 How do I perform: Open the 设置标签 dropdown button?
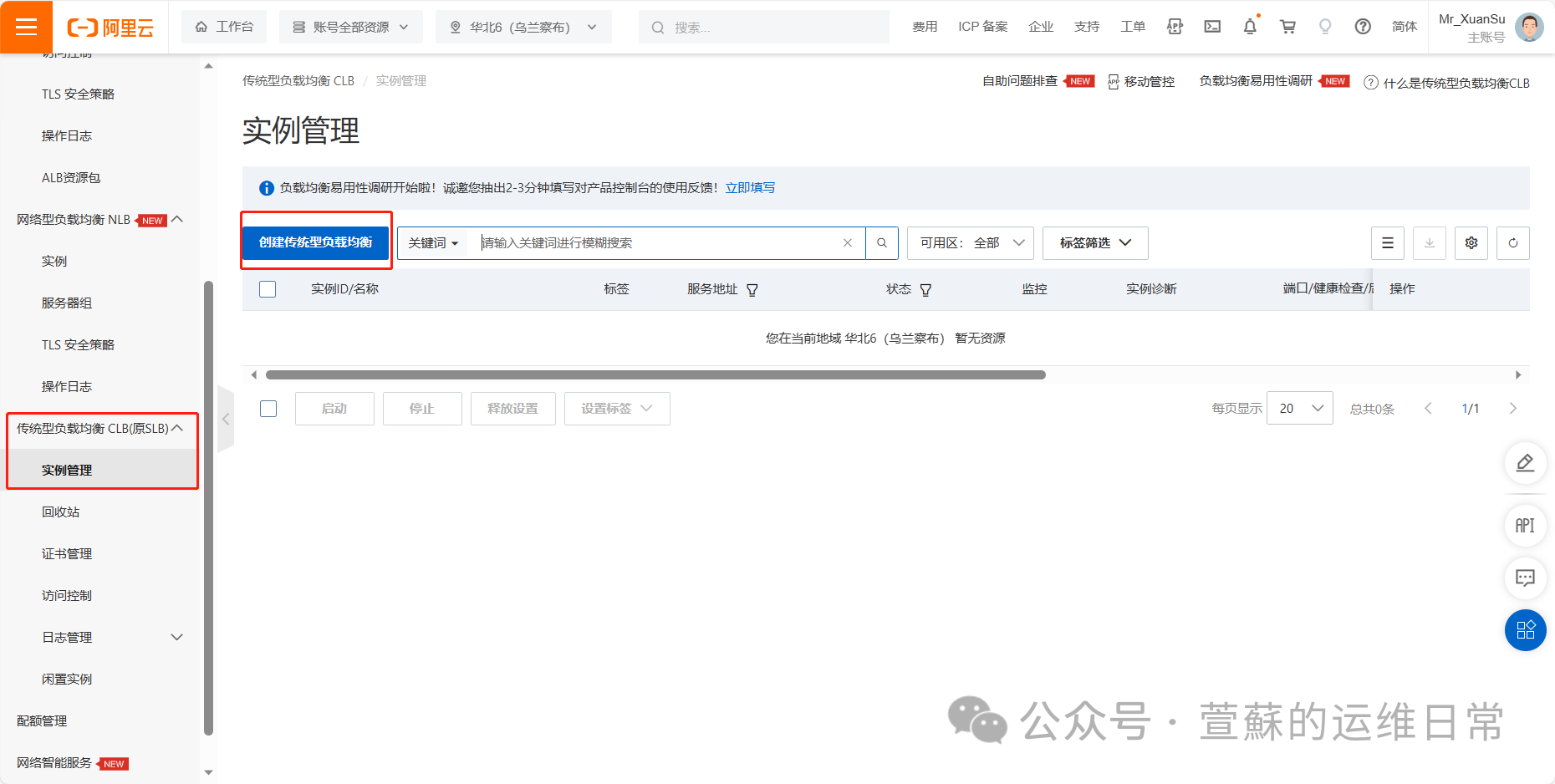point(617,409)
